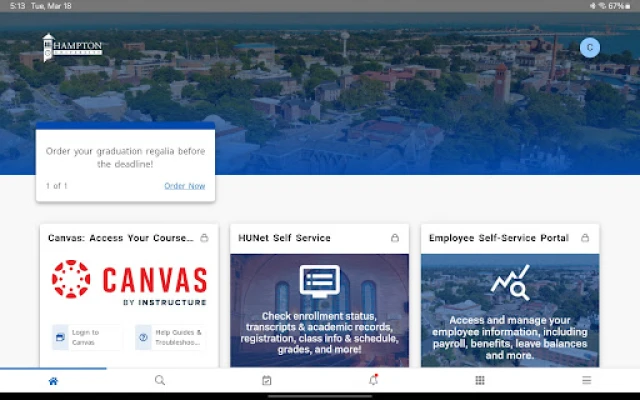Screen dimensions: 640x400
Task: Open the calendar checklist icon in bottom bar
Action: [x=267, y=381]
